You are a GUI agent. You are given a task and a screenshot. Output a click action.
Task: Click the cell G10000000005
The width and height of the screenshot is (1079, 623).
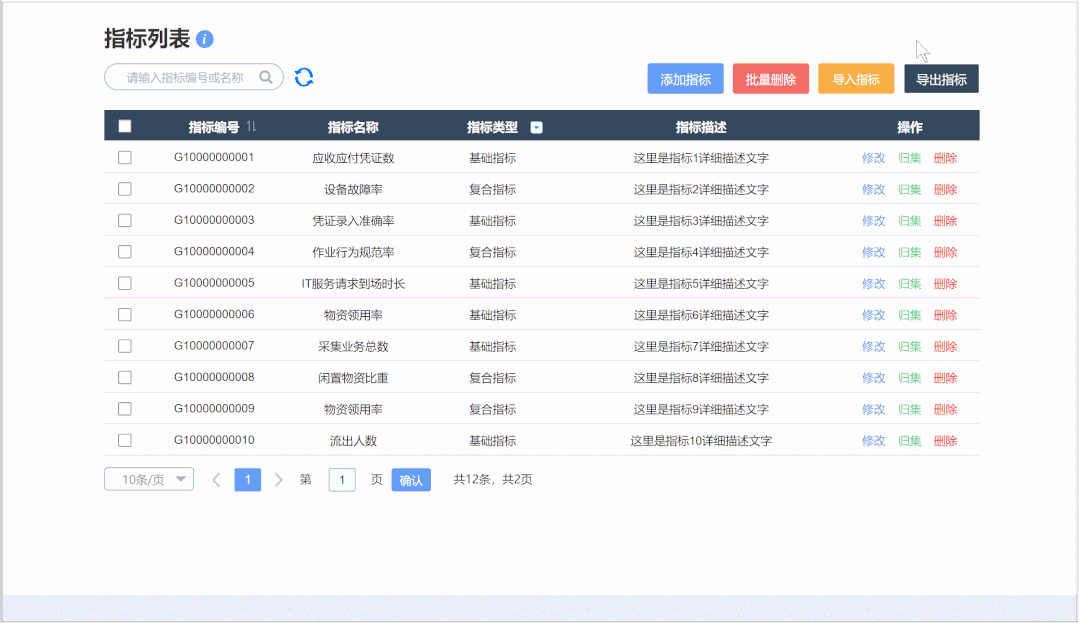coord(214,283)
